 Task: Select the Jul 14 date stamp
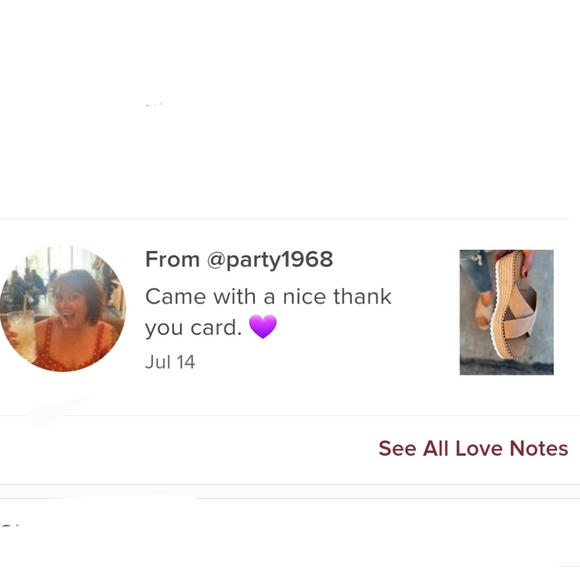coord(170,362)
